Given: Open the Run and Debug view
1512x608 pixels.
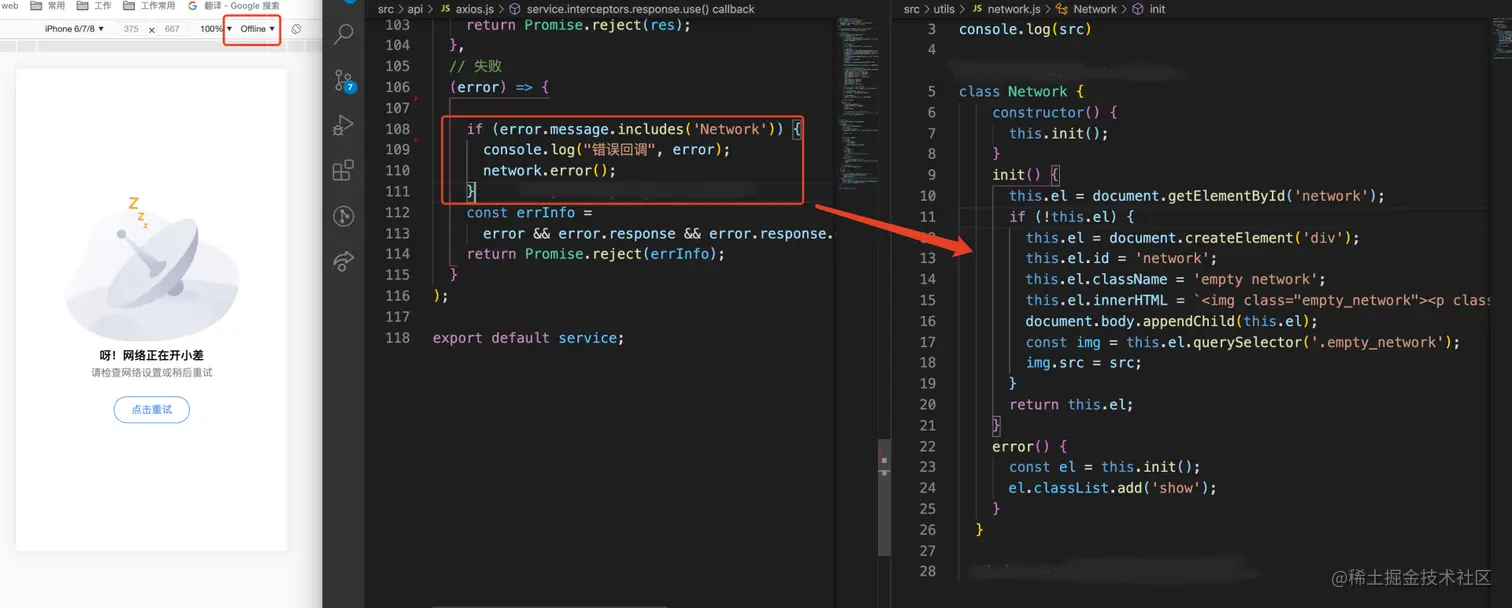Looking at the screenshot, I should [343, 125].
